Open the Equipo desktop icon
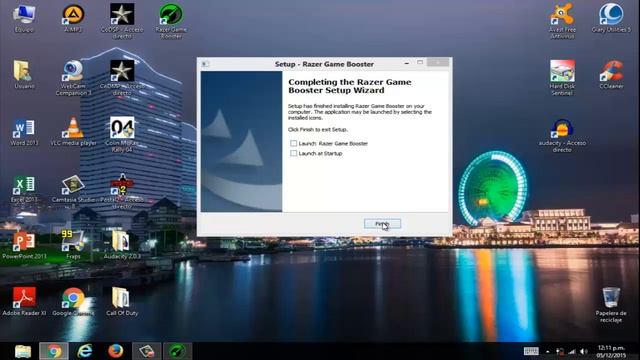 24,18
